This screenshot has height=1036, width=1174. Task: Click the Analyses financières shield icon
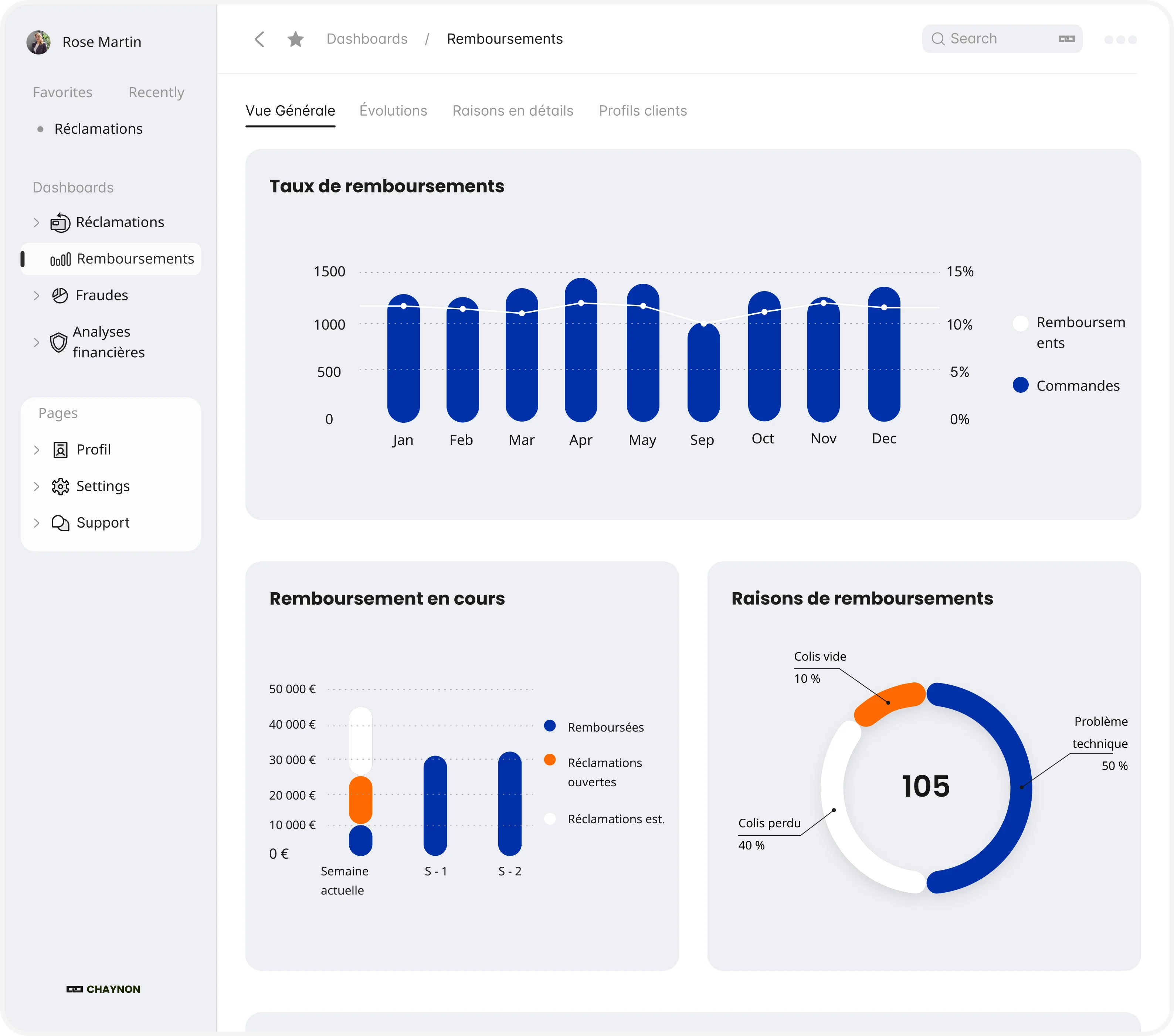coord(58,343)
